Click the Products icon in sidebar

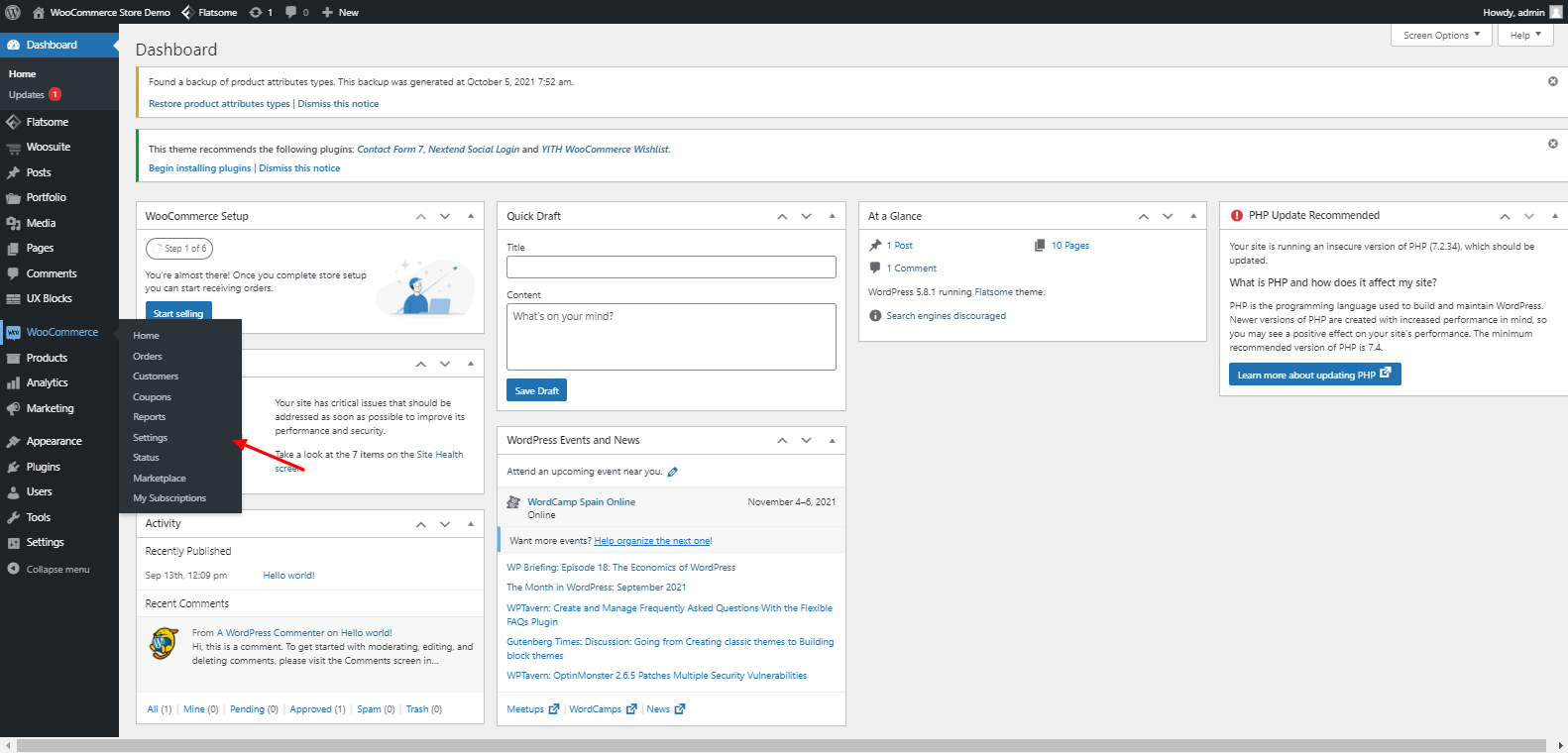(14, 358)
